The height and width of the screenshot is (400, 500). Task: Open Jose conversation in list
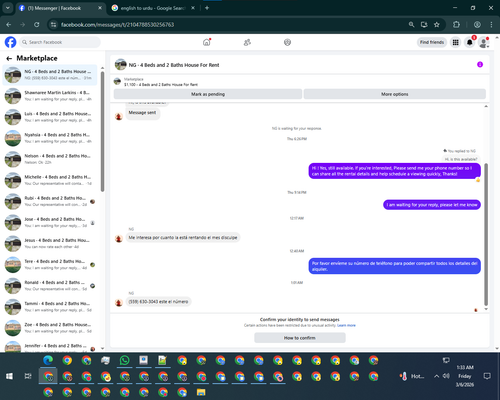point(50,222)
